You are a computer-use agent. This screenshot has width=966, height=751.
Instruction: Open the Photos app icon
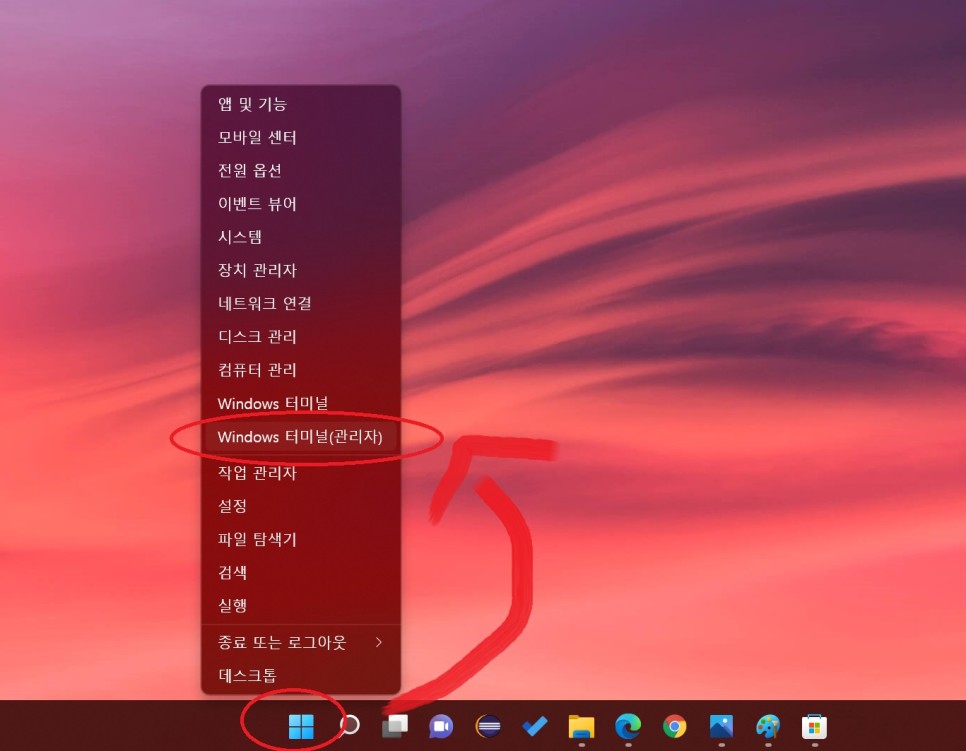click(x=721, y=726)
